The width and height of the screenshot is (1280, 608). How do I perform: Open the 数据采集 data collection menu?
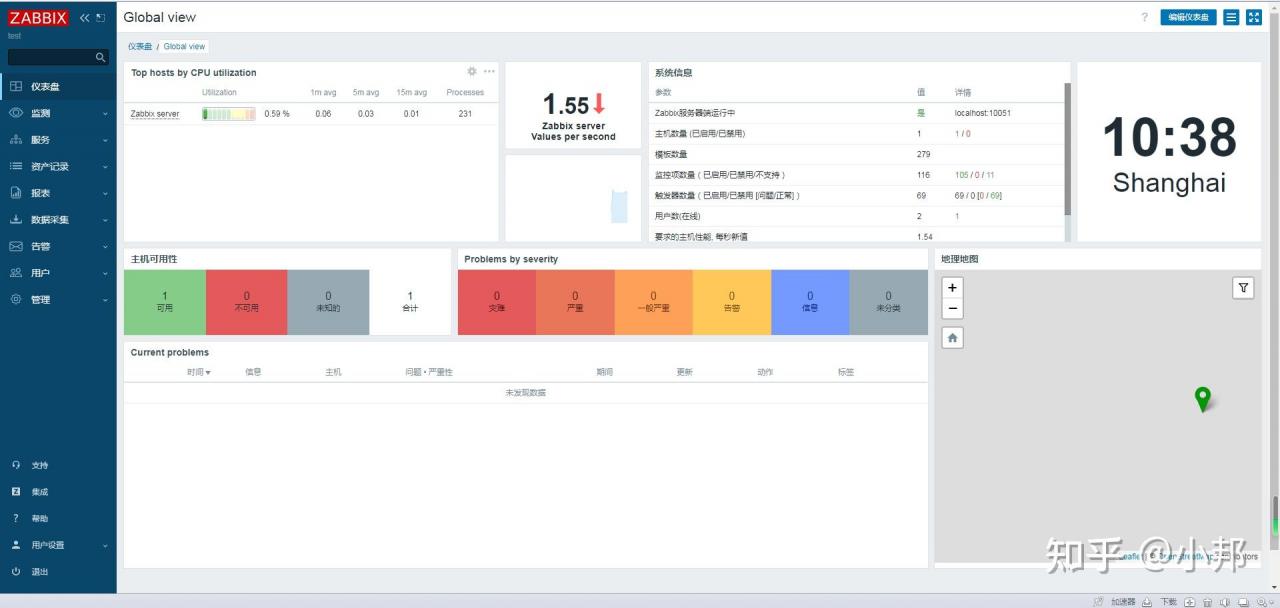[x=58, y=220]
